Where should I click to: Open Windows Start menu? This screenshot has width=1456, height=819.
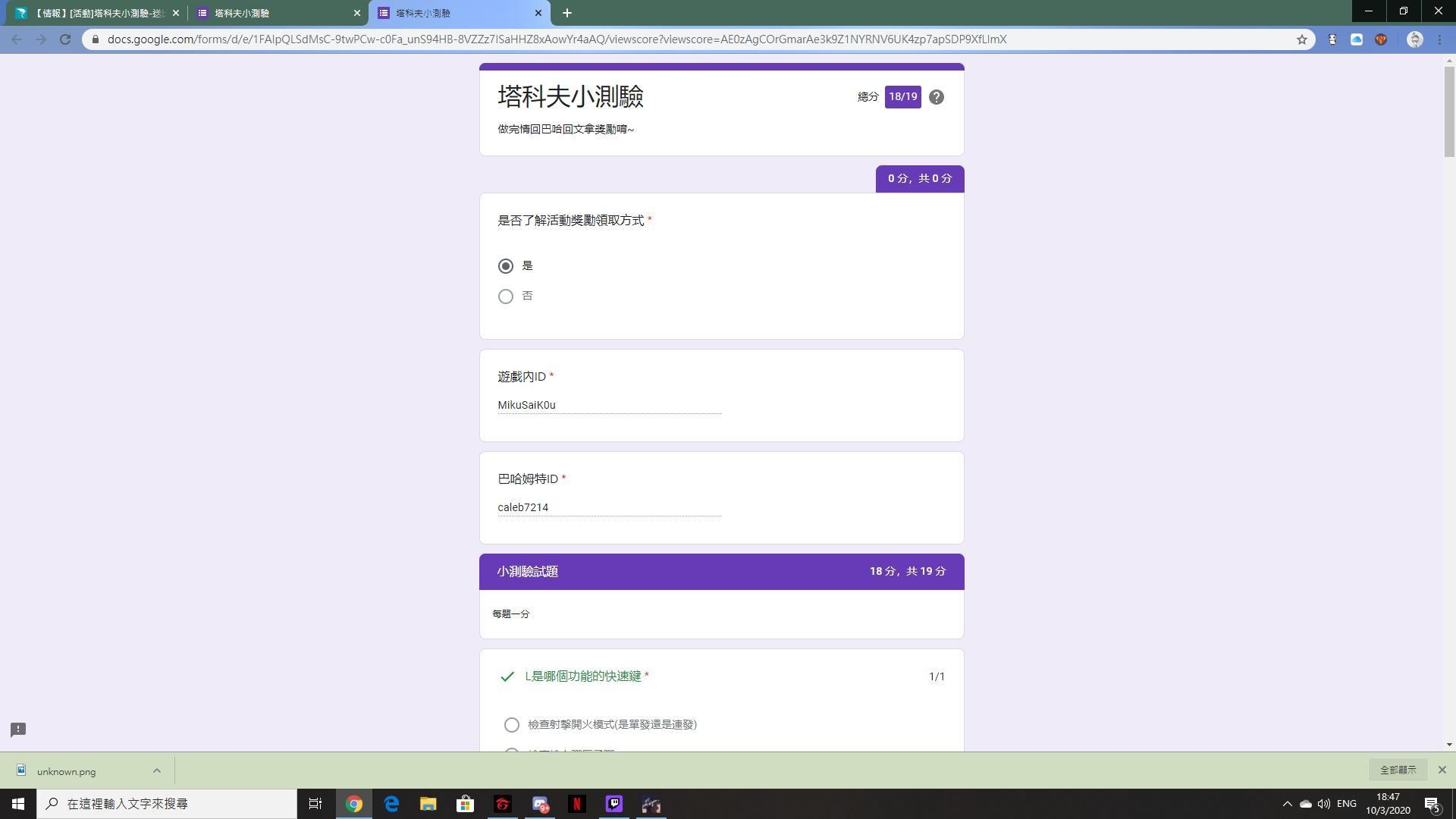coord(18,804)
